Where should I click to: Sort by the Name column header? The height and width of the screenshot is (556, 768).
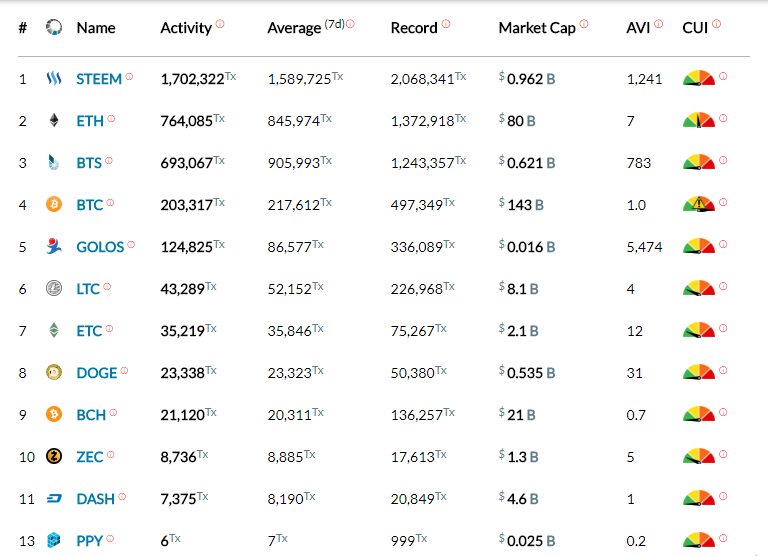[x=96, y=28]
